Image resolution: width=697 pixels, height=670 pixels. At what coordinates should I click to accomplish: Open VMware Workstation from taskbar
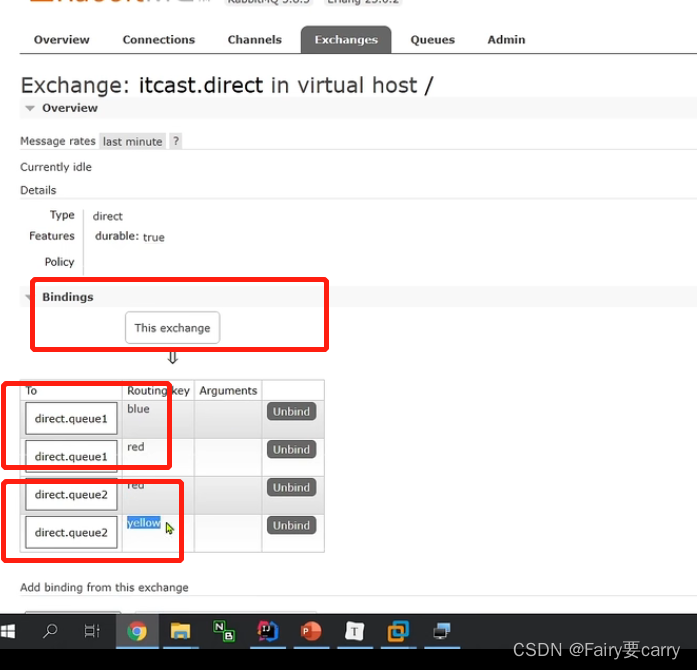(398, 631)
